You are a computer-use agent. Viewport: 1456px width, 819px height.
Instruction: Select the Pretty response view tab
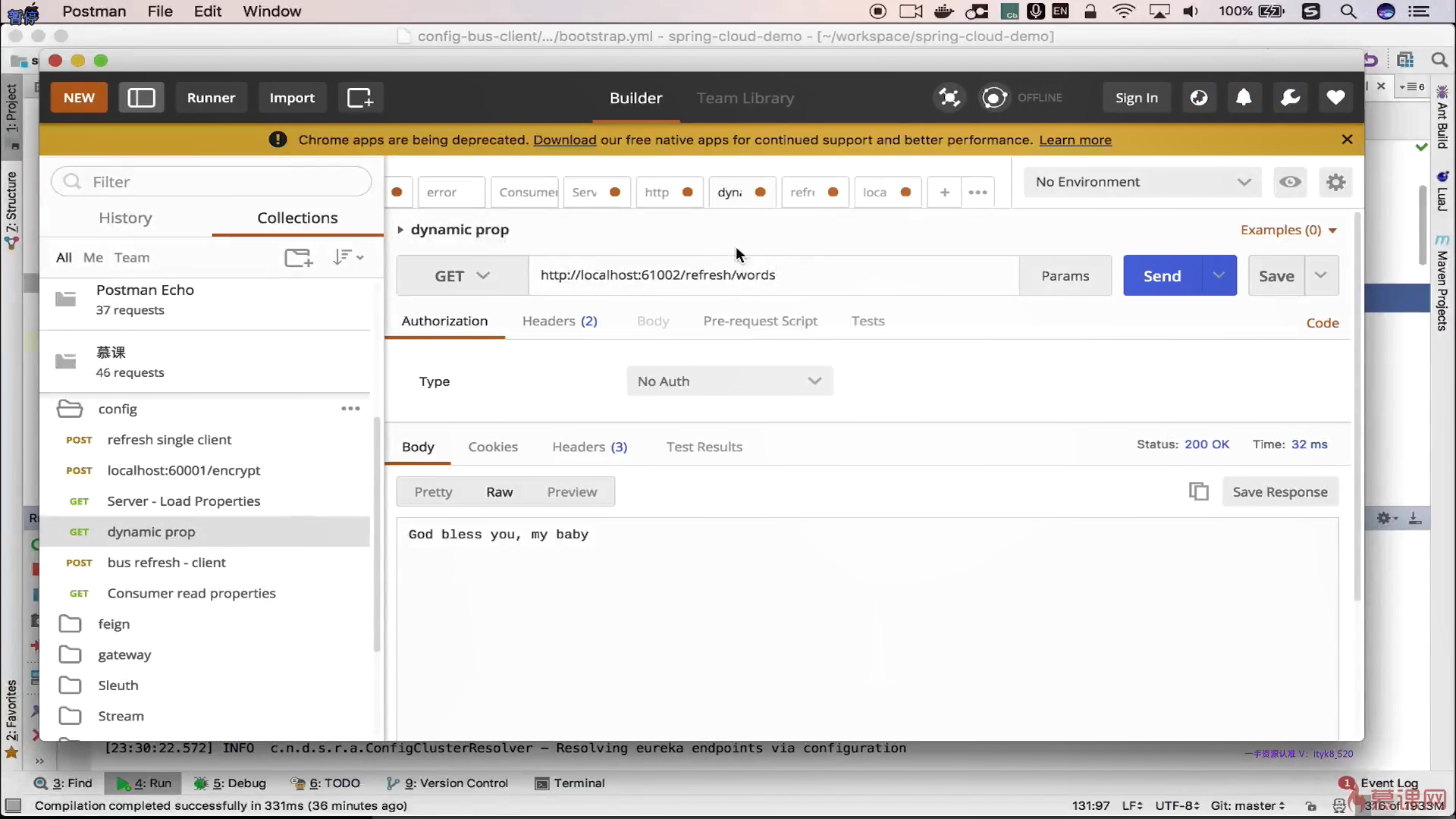(x=433, y=492)
